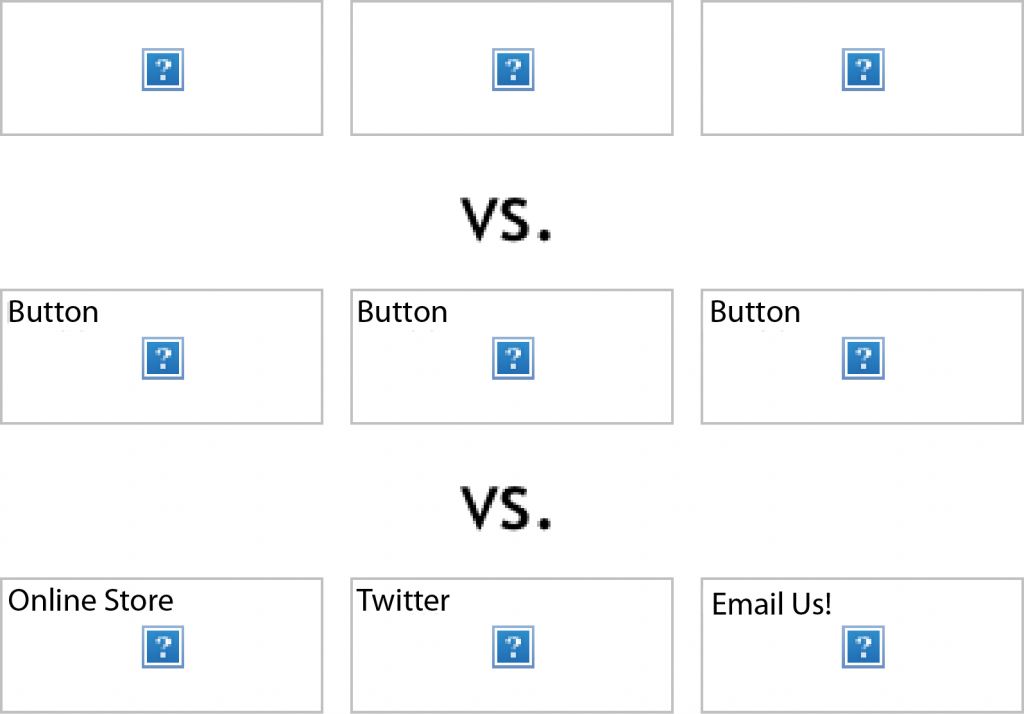Click the question mark icon in top-right unlabeled box
Viewport: 1024px width, 714px height.
tap(863, 69)
